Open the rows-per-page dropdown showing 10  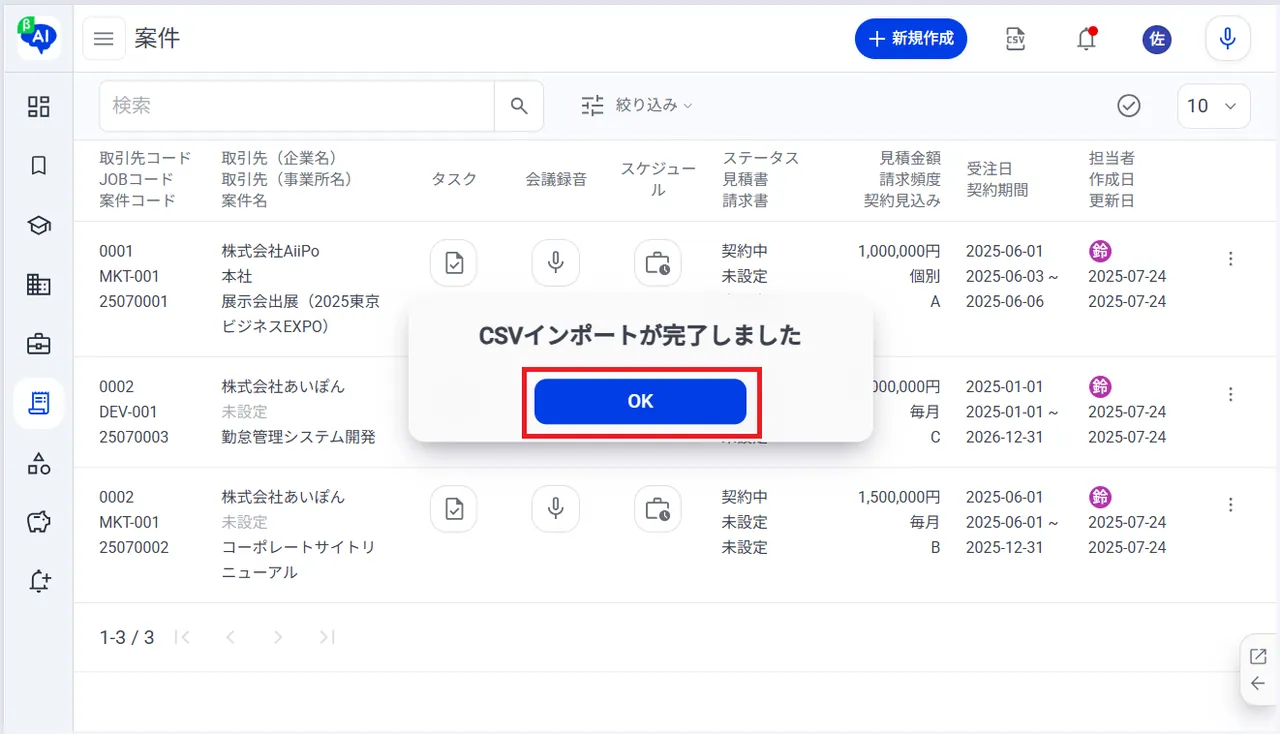[1214, 106]
